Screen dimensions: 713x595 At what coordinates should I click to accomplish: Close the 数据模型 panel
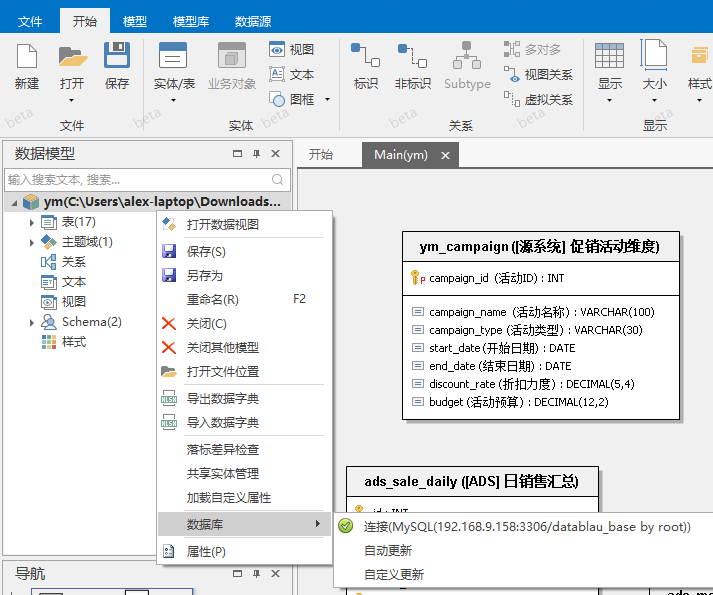click(275, 154)
